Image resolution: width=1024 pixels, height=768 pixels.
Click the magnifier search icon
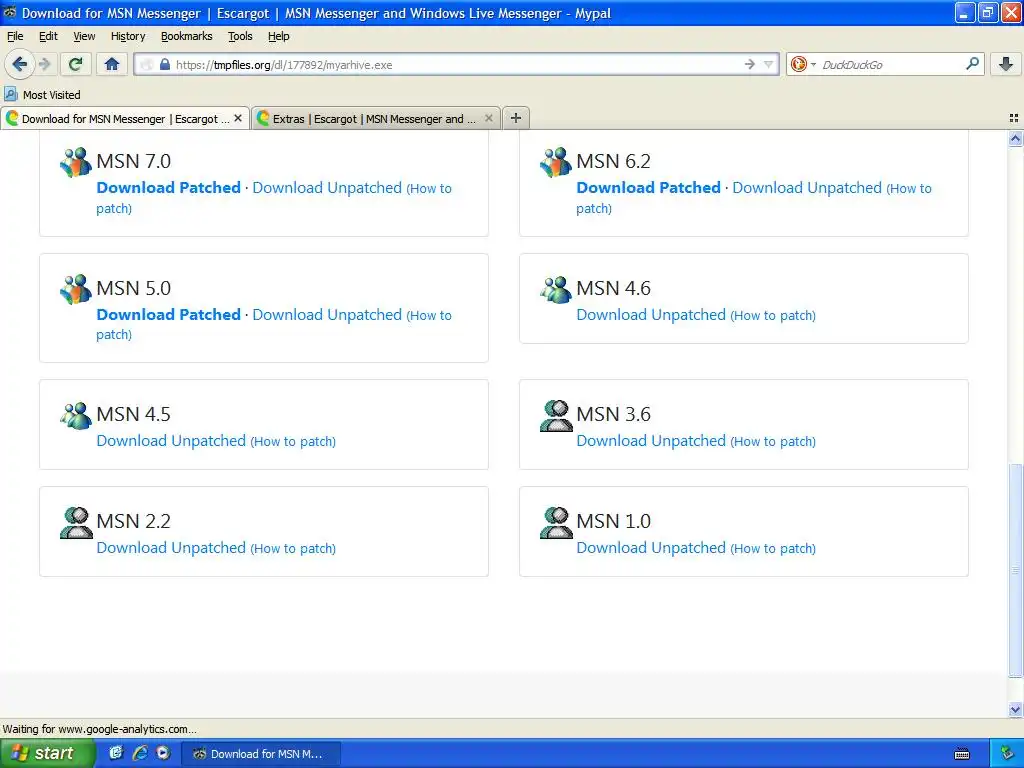972,64
